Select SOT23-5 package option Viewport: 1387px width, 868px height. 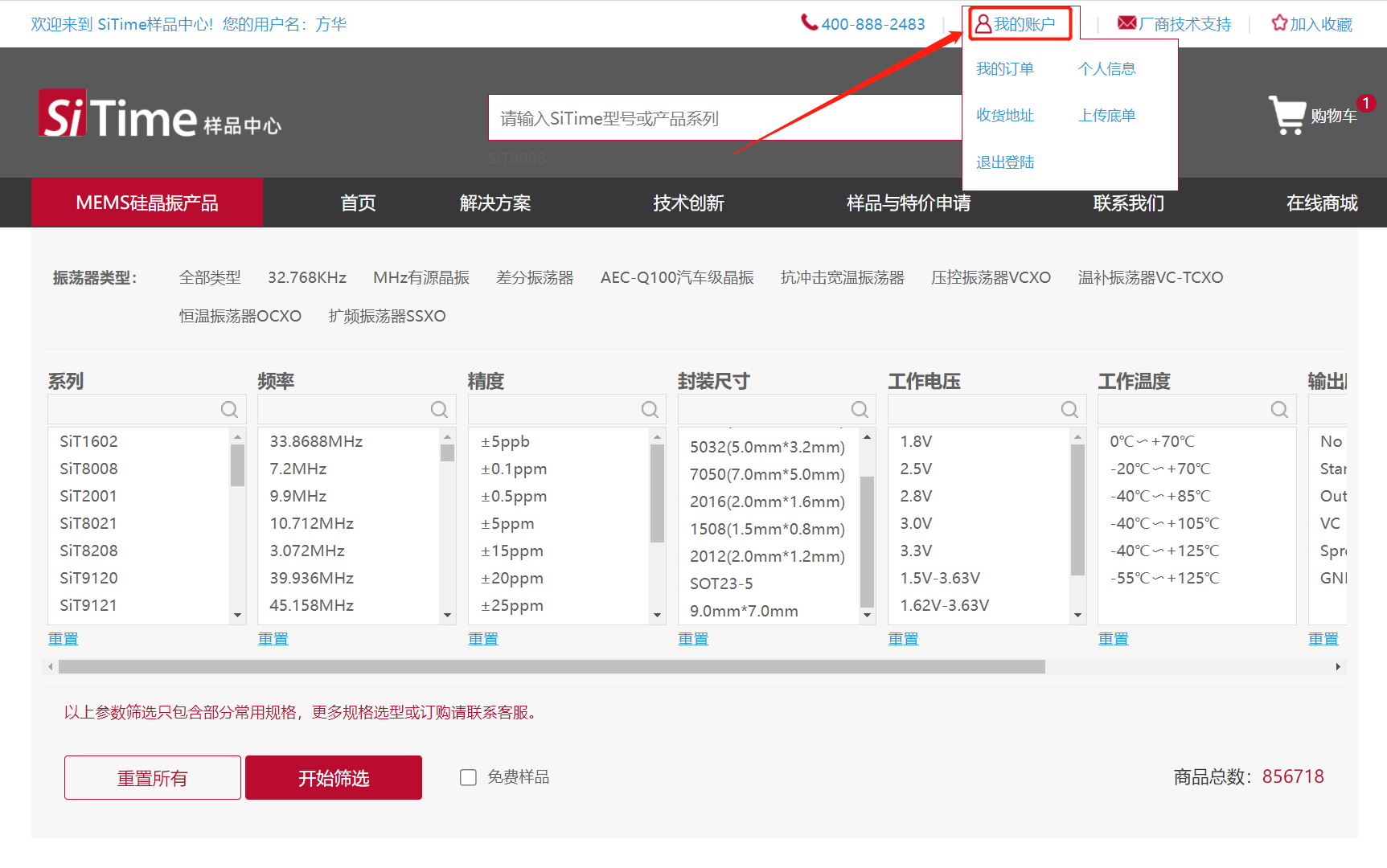(721, 583)
